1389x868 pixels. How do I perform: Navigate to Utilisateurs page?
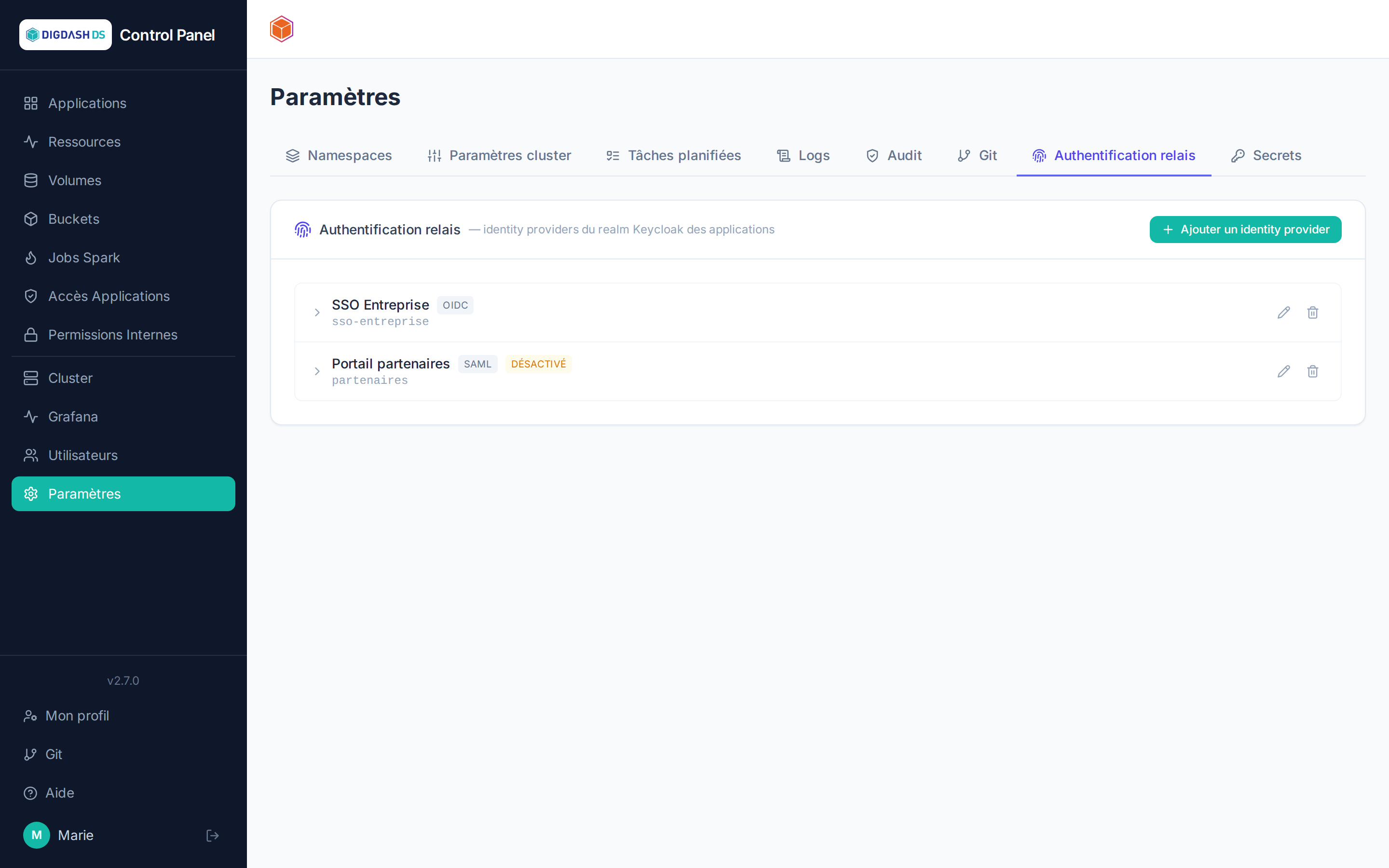123,455
